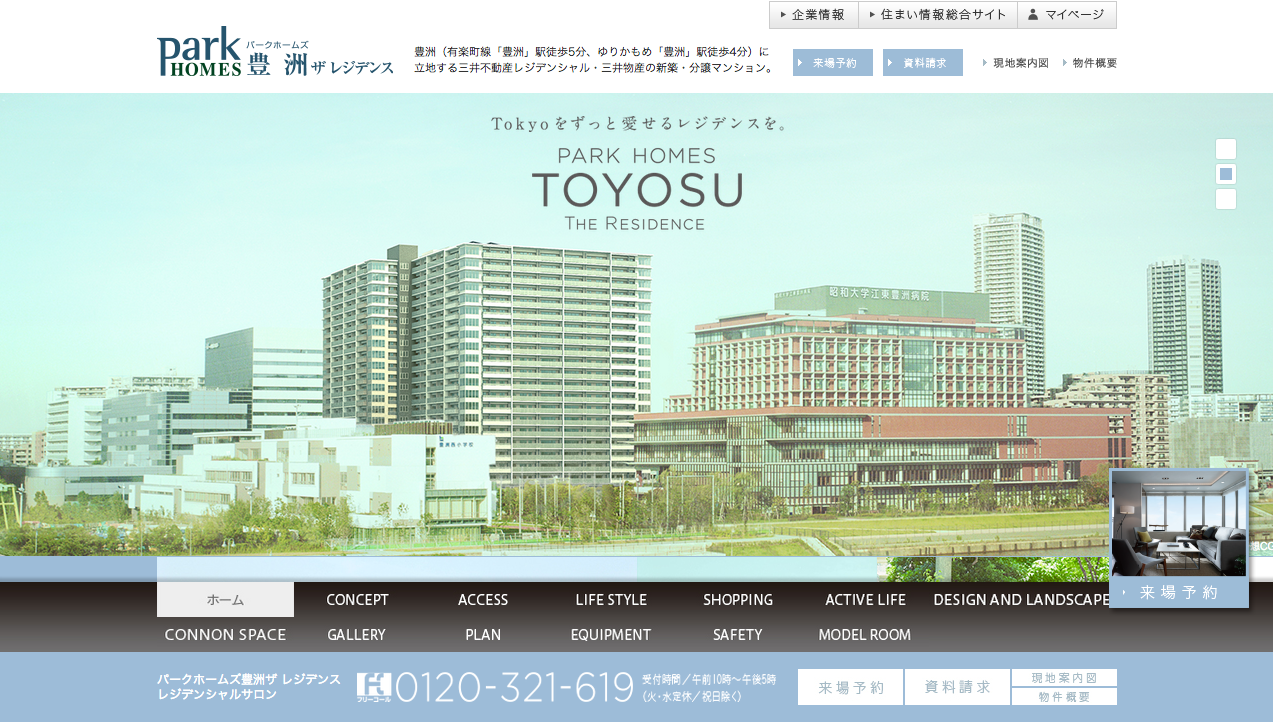Viewport: 1273px width, 722px height.
Task: Open the DESIGN AND LANDSCAPE menu item
Action: tap(1021, 600)
